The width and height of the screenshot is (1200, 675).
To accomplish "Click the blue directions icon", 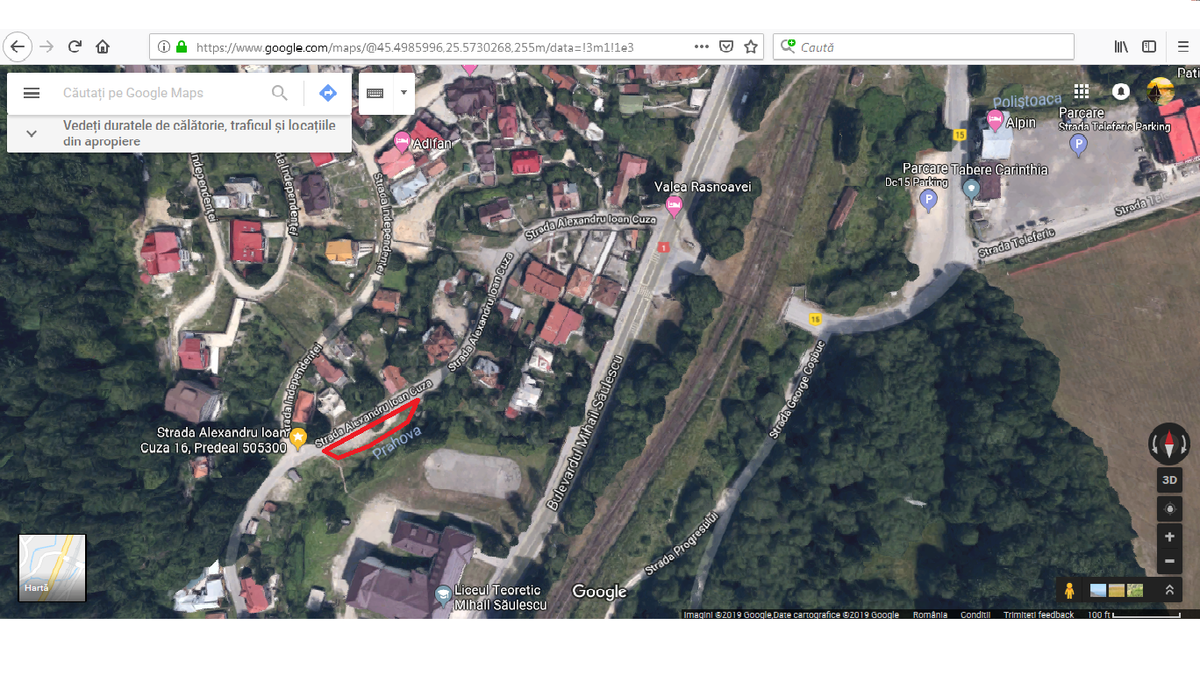I will click(x=328, y=93).
